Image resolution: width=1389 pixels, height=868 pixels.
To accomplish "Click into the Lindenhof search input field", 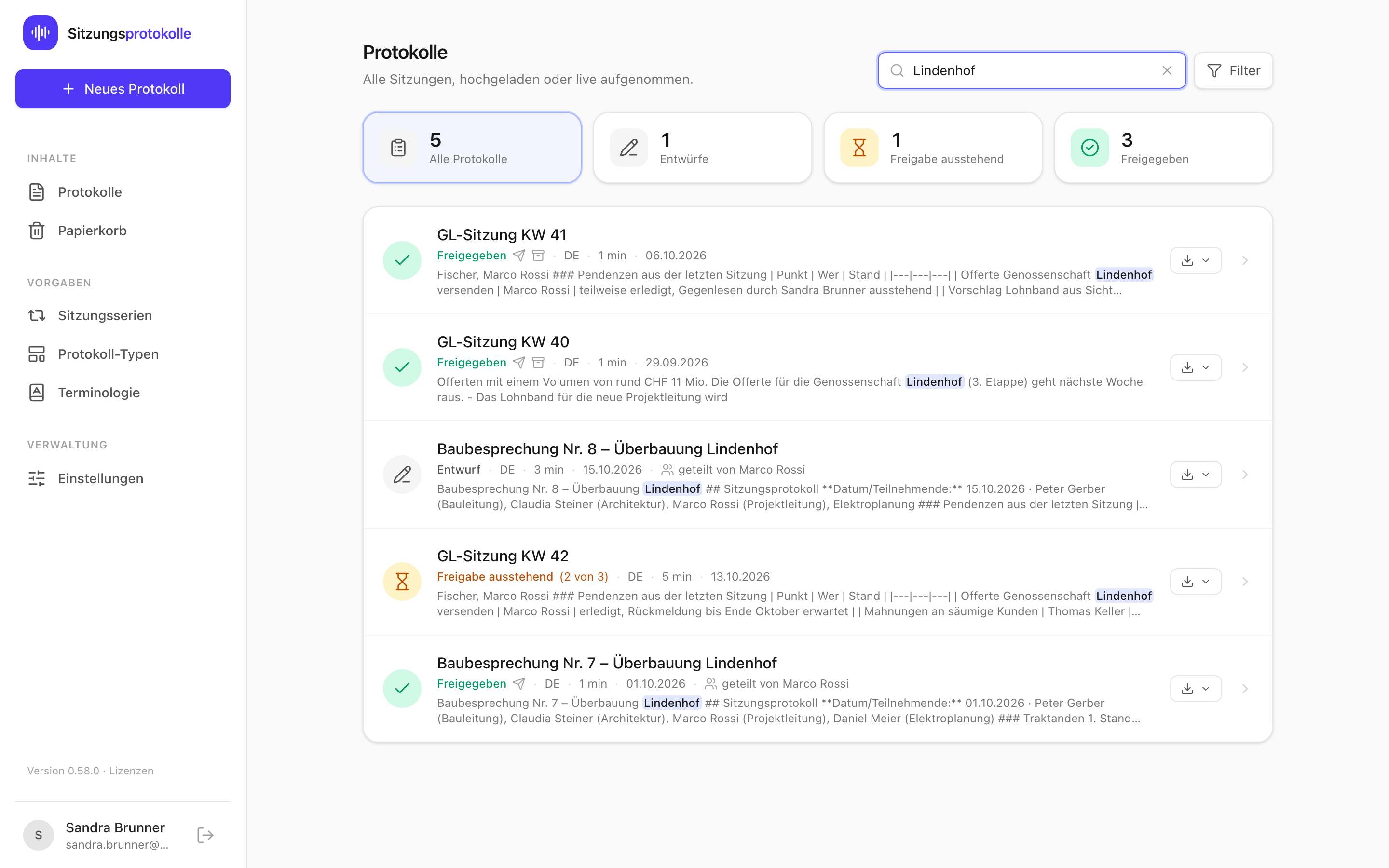I will 1032,70.
